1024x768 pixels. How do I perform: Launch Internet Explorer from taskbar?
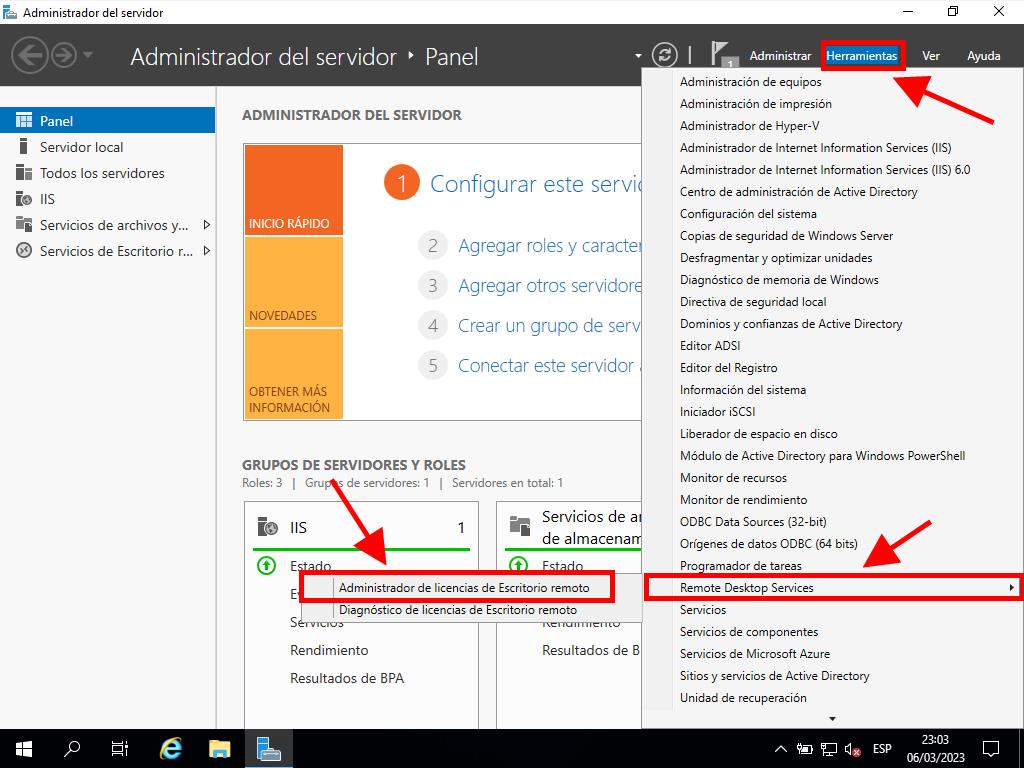coord(170,748)
